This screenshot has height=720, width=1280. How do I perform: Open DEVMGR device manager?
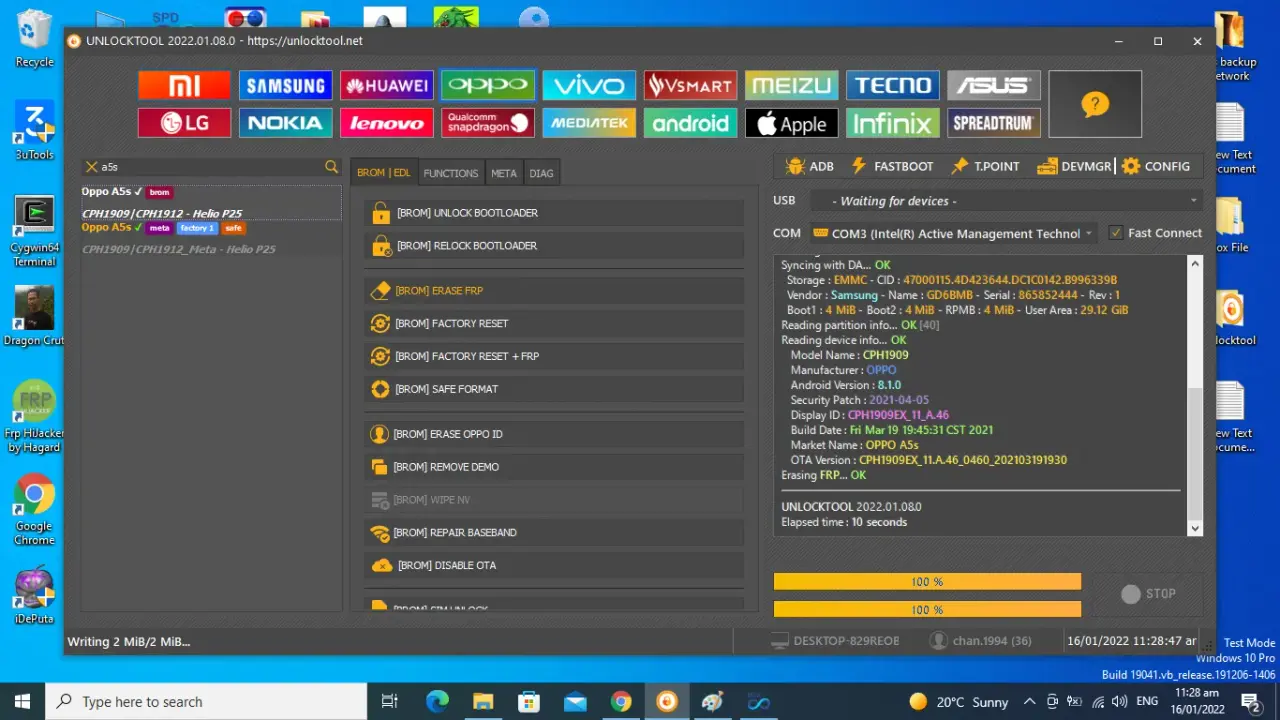[1075, 166]
